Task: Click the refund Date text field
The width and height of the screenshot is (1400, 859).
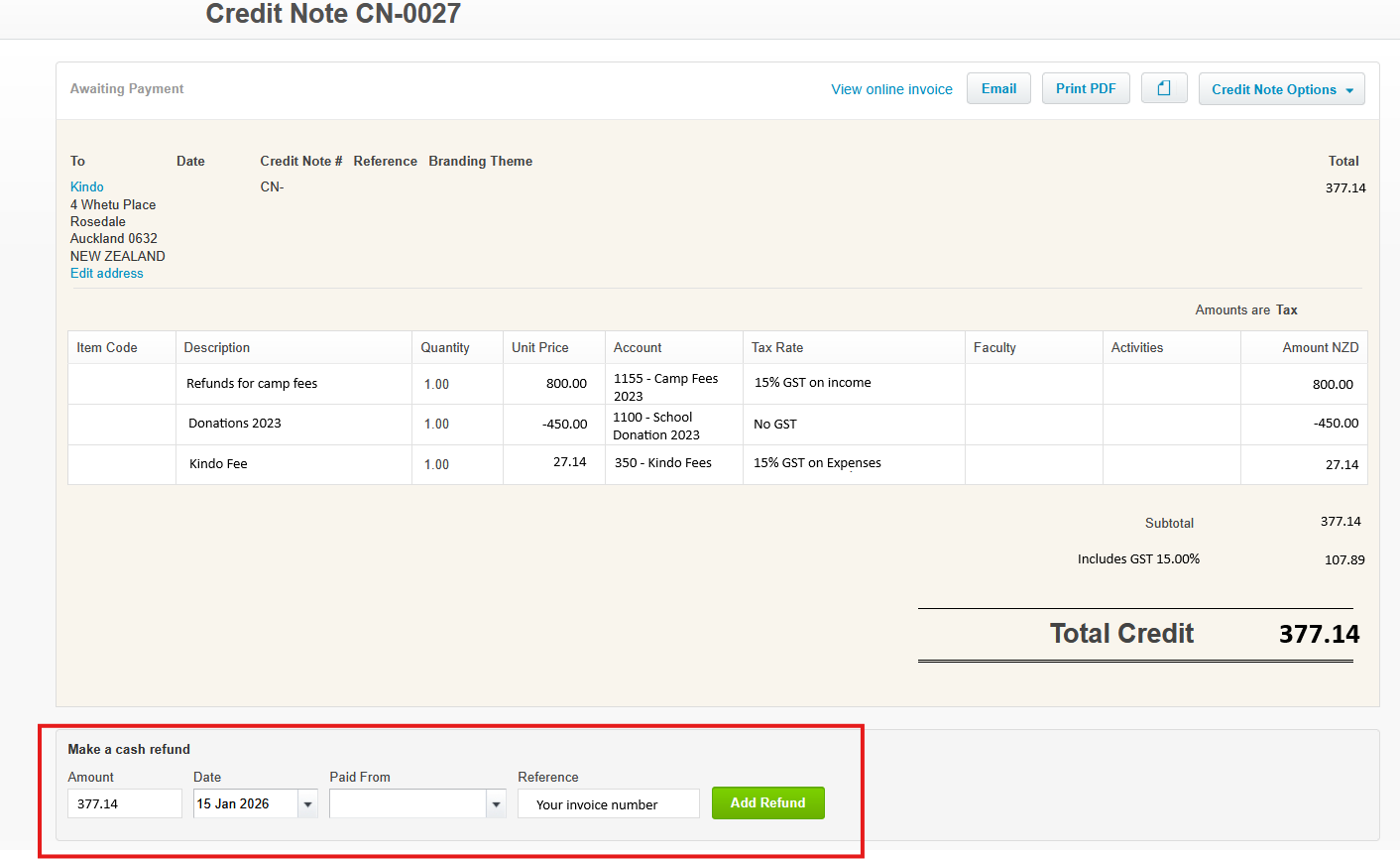Action: (x=245, y=803)
